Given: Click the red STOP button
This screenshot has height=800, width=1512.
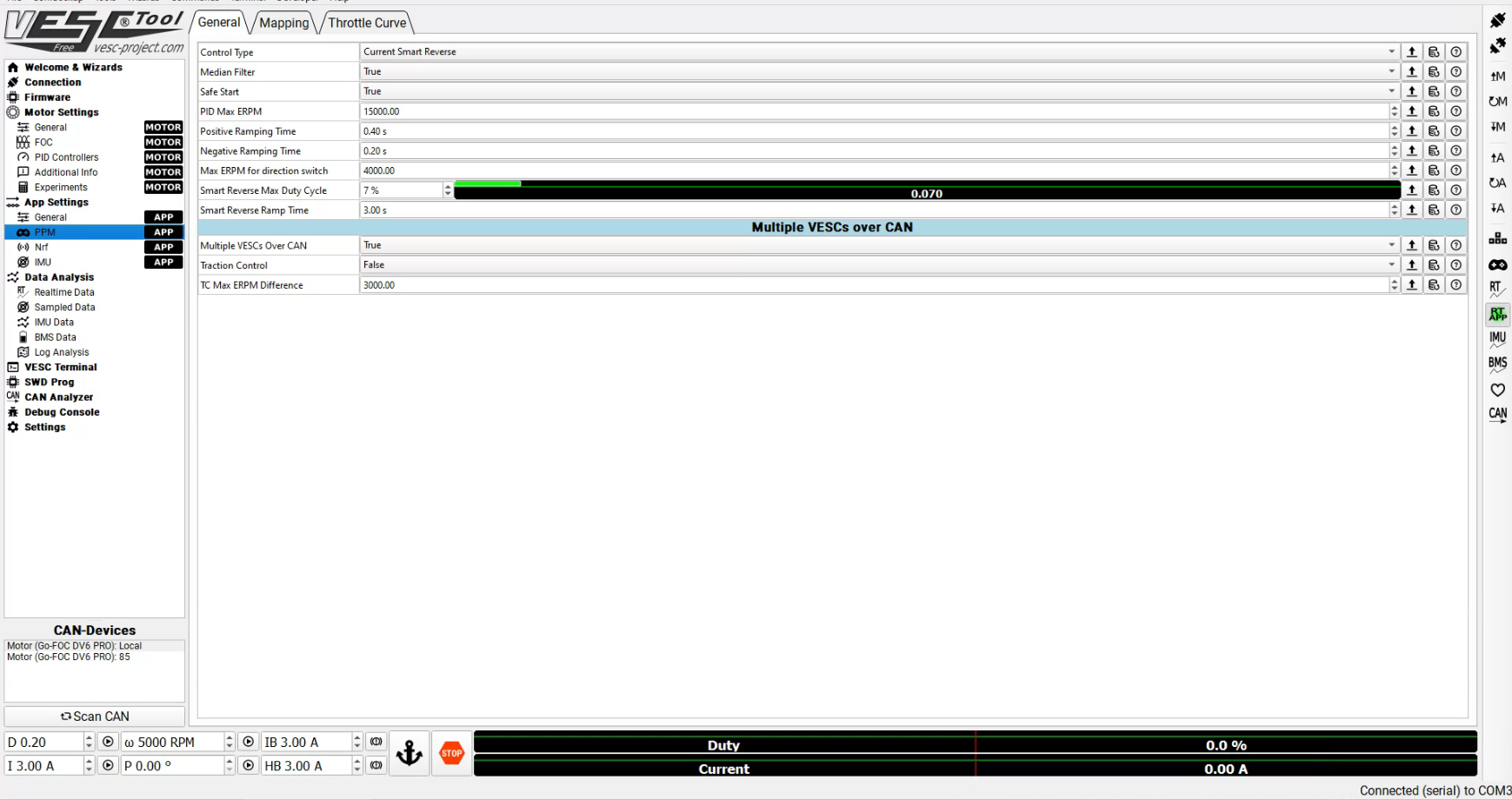Looking at the screenshot, I should click(451, 753).
